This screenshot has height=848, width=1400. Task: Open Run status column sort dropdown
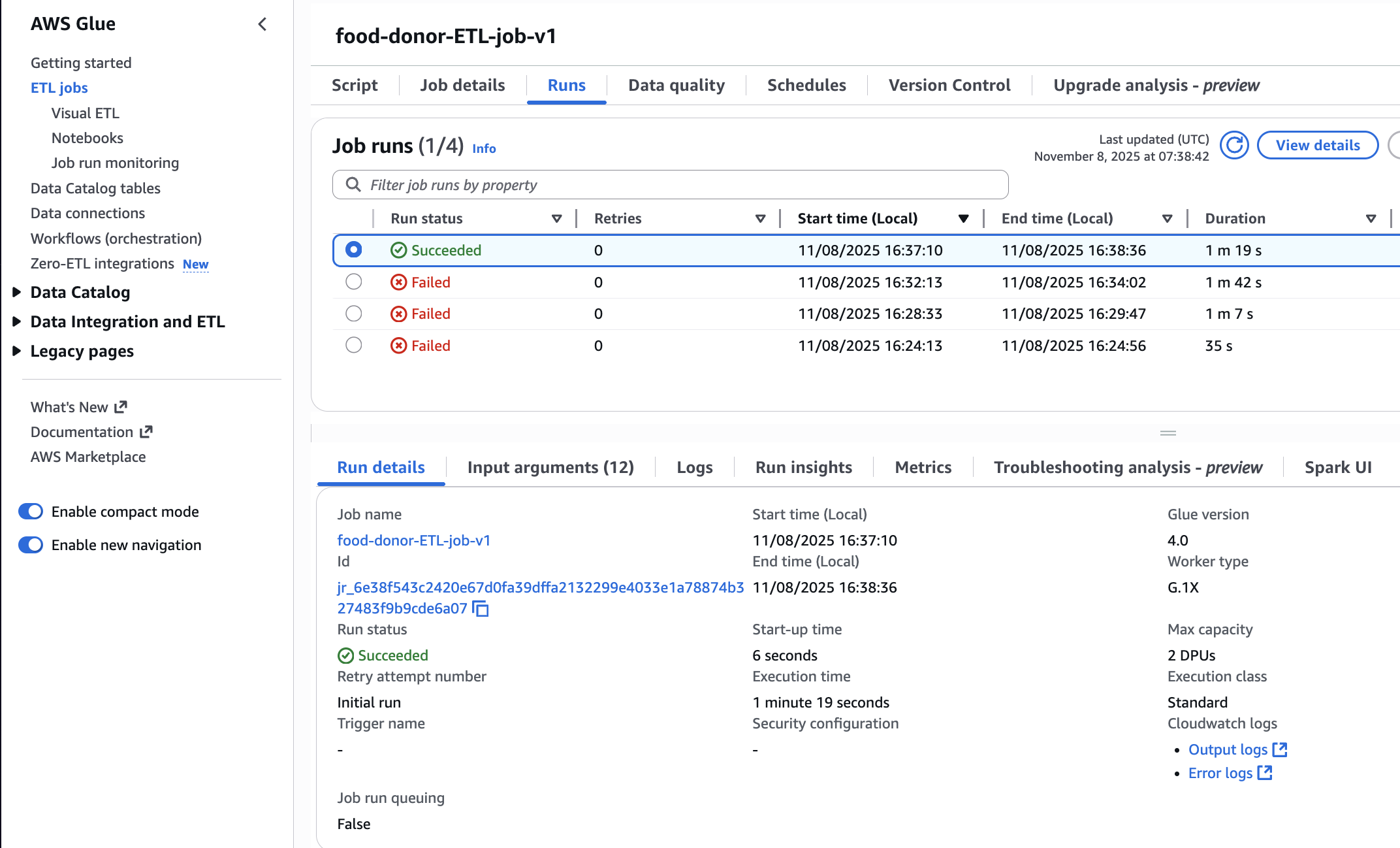click(x=556, y=219)
